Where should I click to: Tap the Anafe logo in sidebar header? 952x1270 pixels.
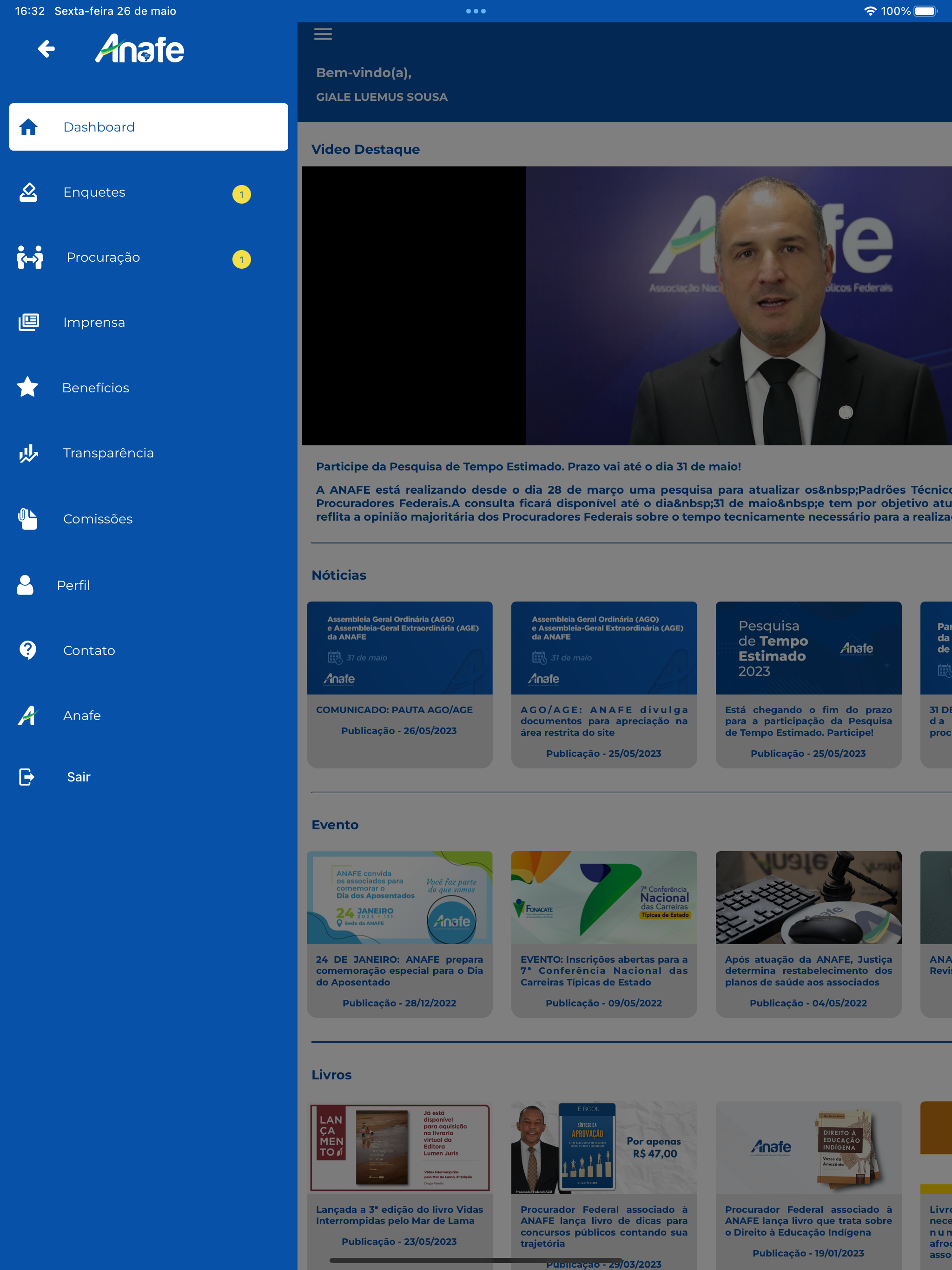(139, 49)
